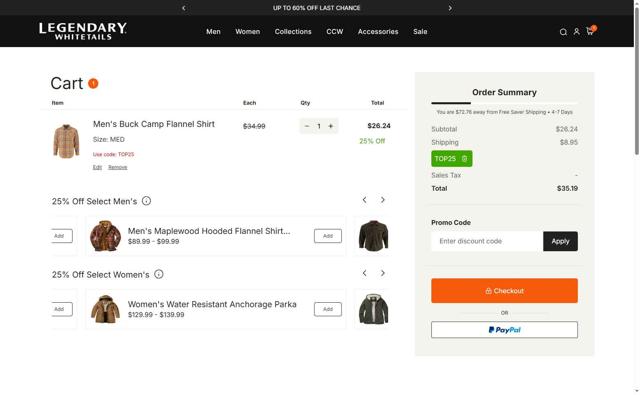Screen dimensions: 640x395
Task: Edit the Buck Camp Flannel Shirt item
Action: coord(97,167)
